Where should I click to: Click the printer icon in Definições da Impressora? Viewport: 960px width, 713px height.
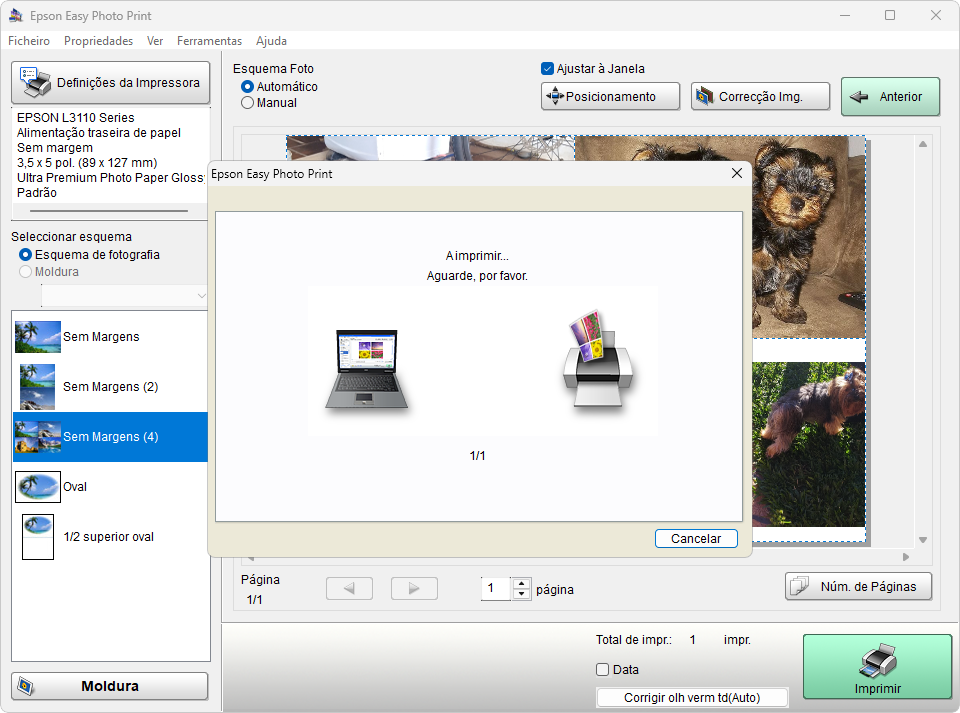36,83
